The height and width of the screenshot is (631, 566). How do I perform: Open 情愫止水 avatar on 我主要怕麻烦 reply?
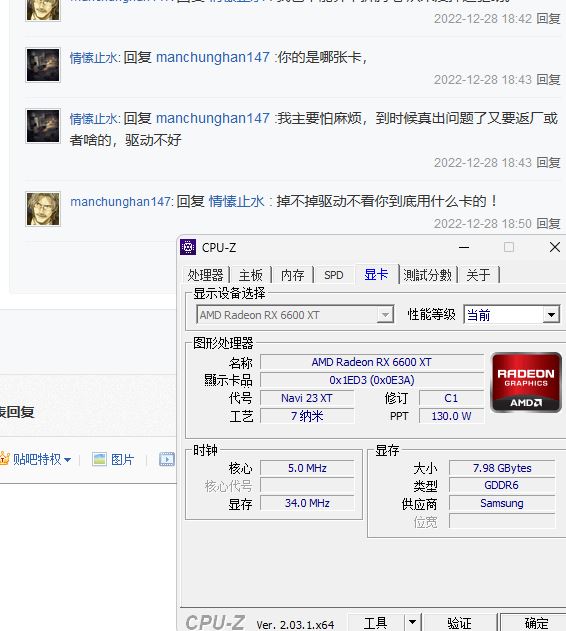[43, 126]
